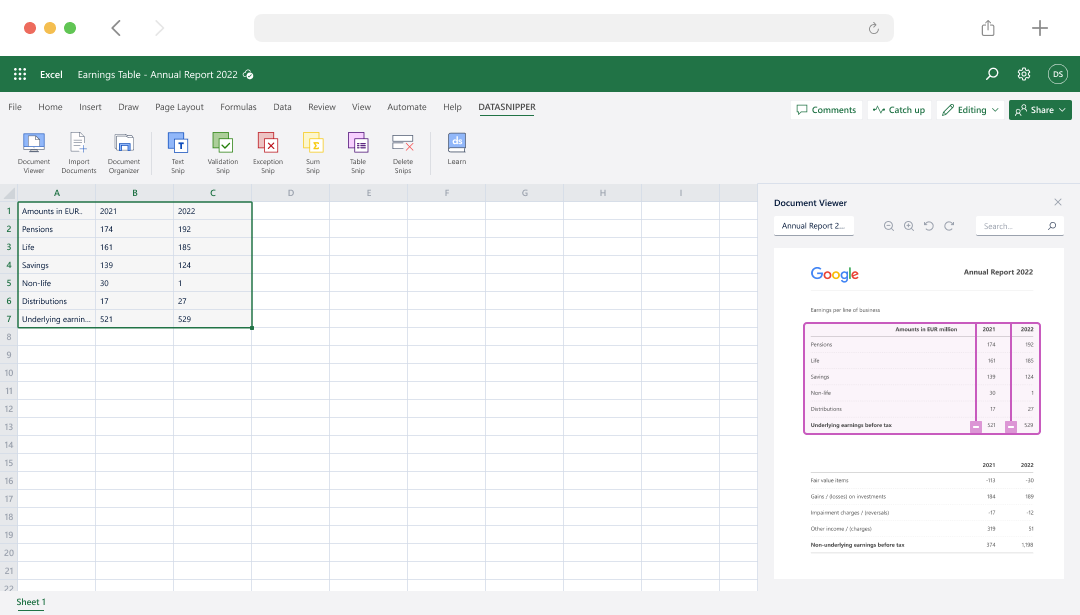Select the Table Snip tool
Viewport: 1080px width, 615px height.
(357, 152)
